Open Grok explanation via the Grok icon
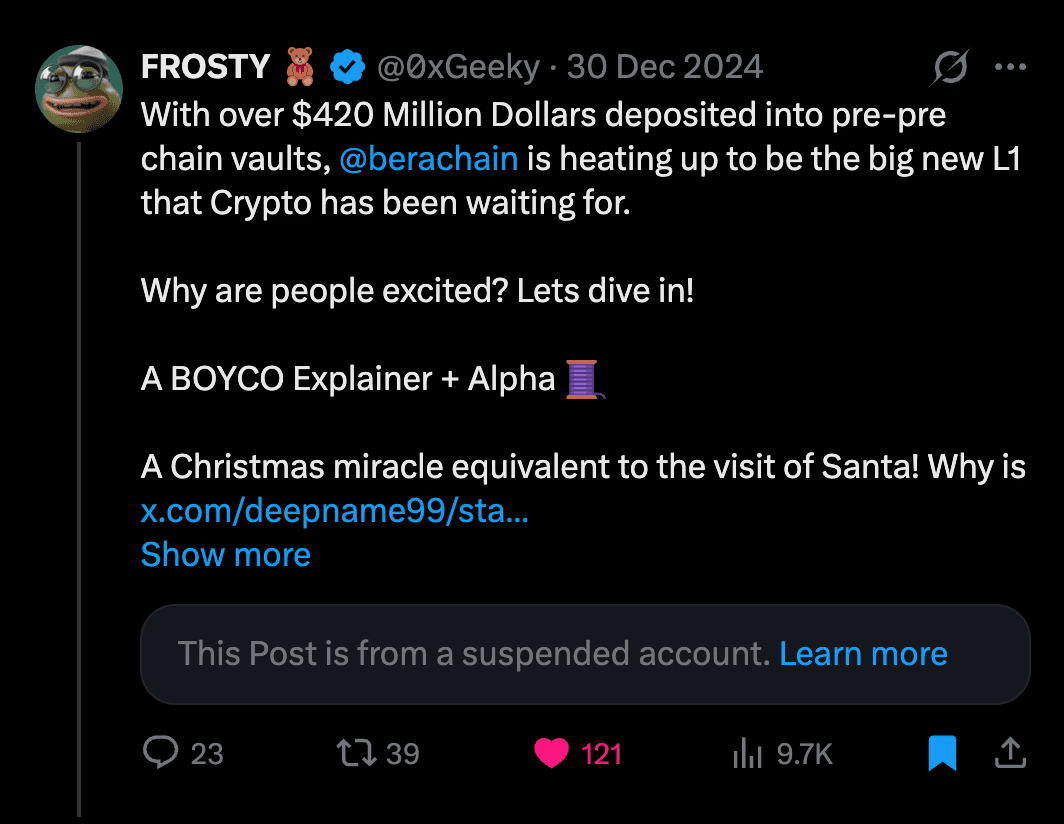 tap(949, 66)
